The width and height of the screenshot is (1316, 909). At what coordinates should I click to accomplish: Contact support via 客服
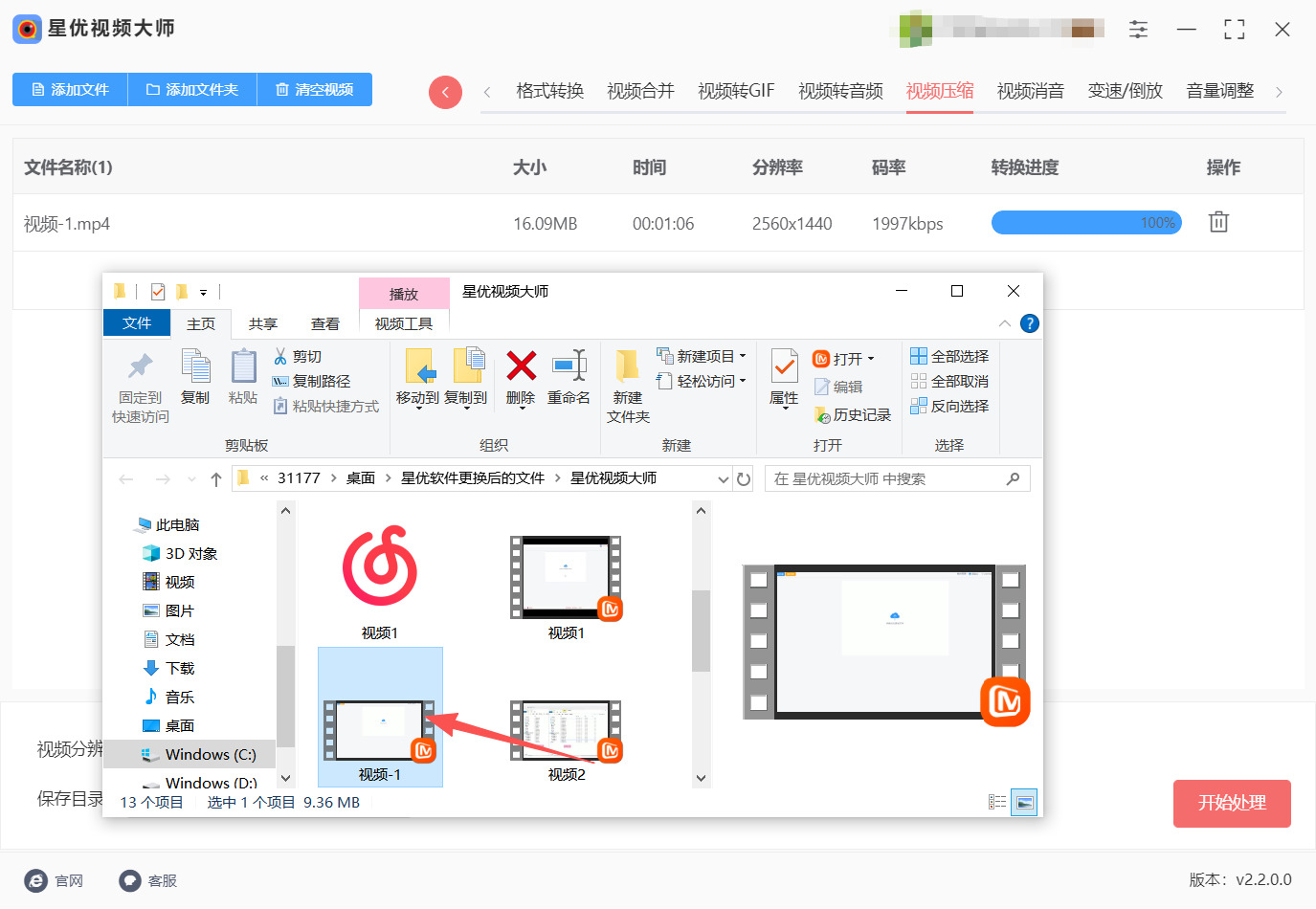click(148, 881)
